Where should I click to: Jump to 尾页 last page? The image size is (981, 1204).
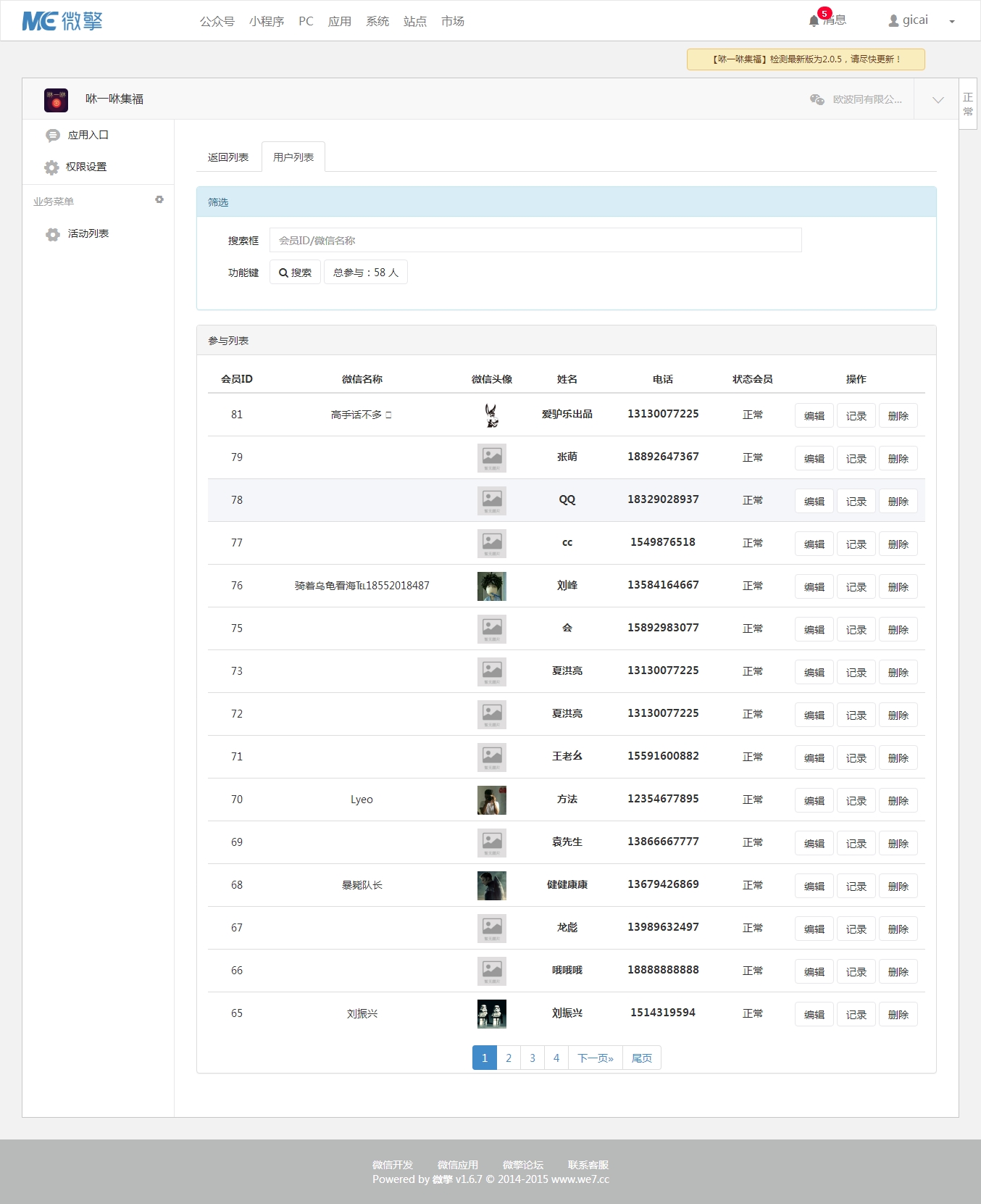click(642, 1058)
